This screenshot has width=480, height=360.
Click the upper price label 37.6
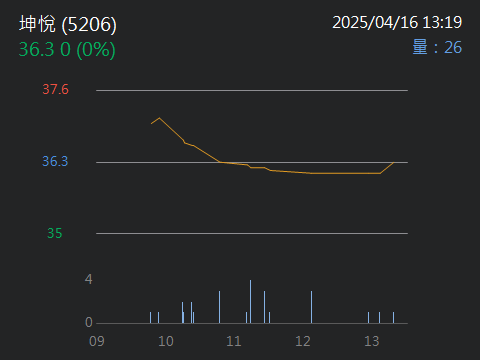point(55,89)
